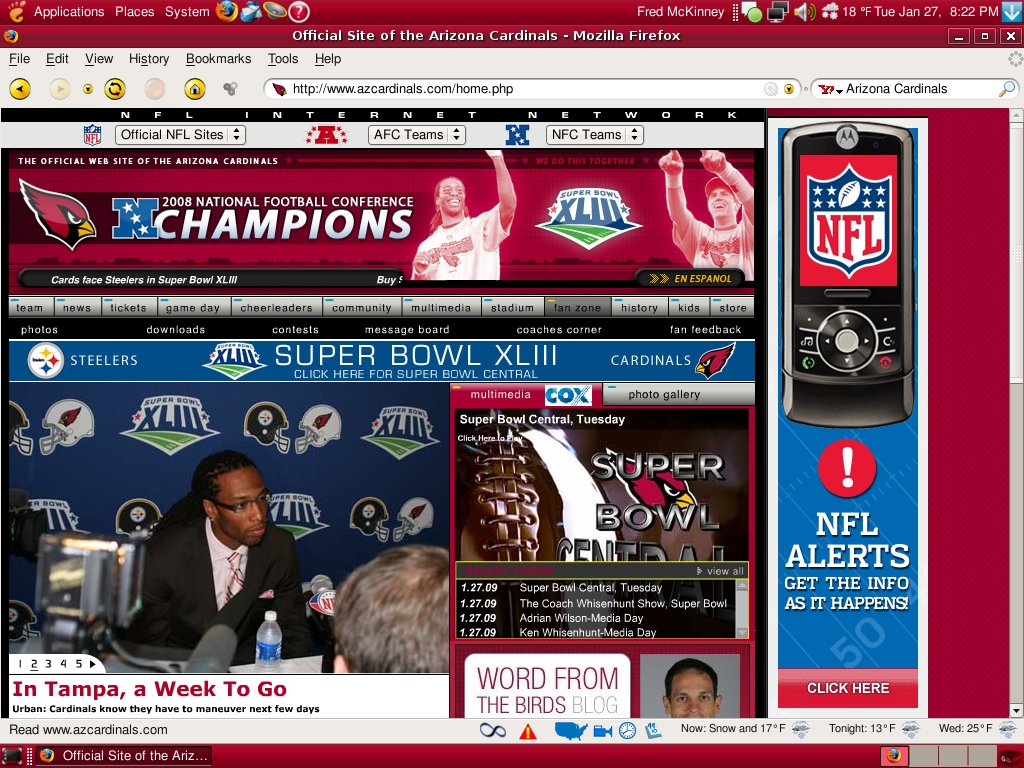Open the URL history dropdown arrow

pyautogui.click(x=789, y=89)
